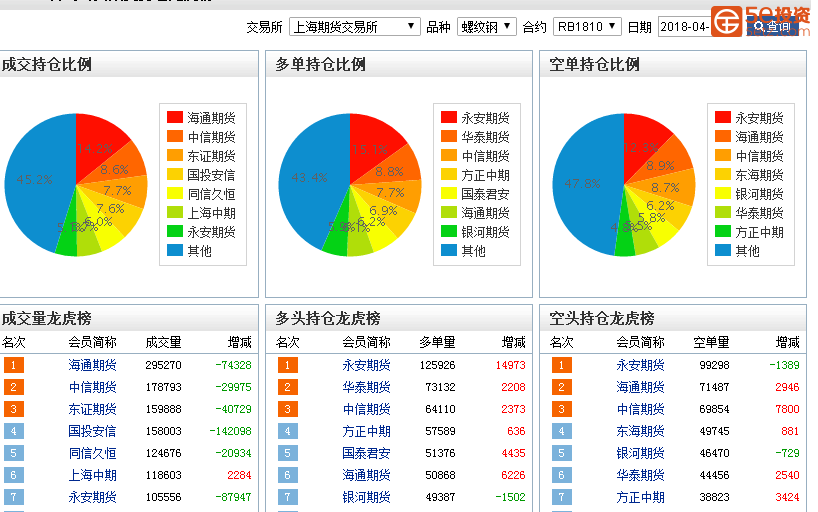Click the change value 7800
The image size is (818, 512).
pos(787,409)
